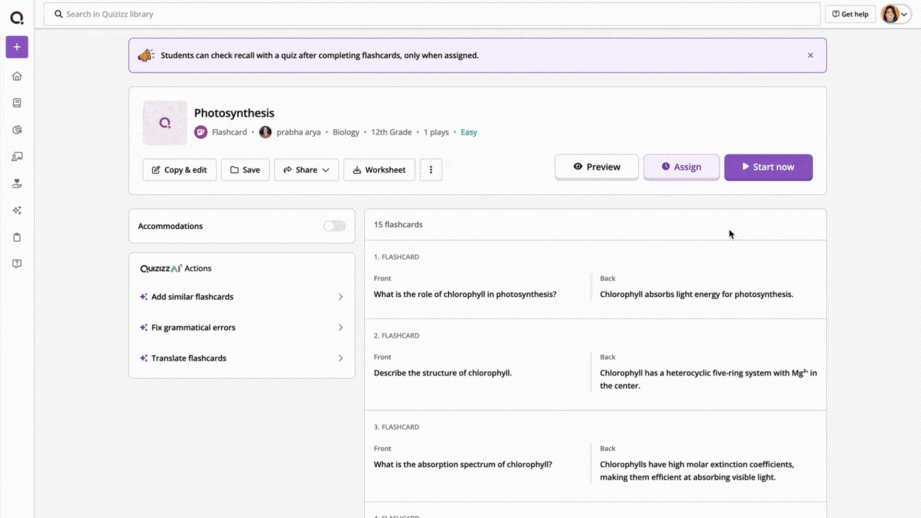Click the Preview button

597,167
